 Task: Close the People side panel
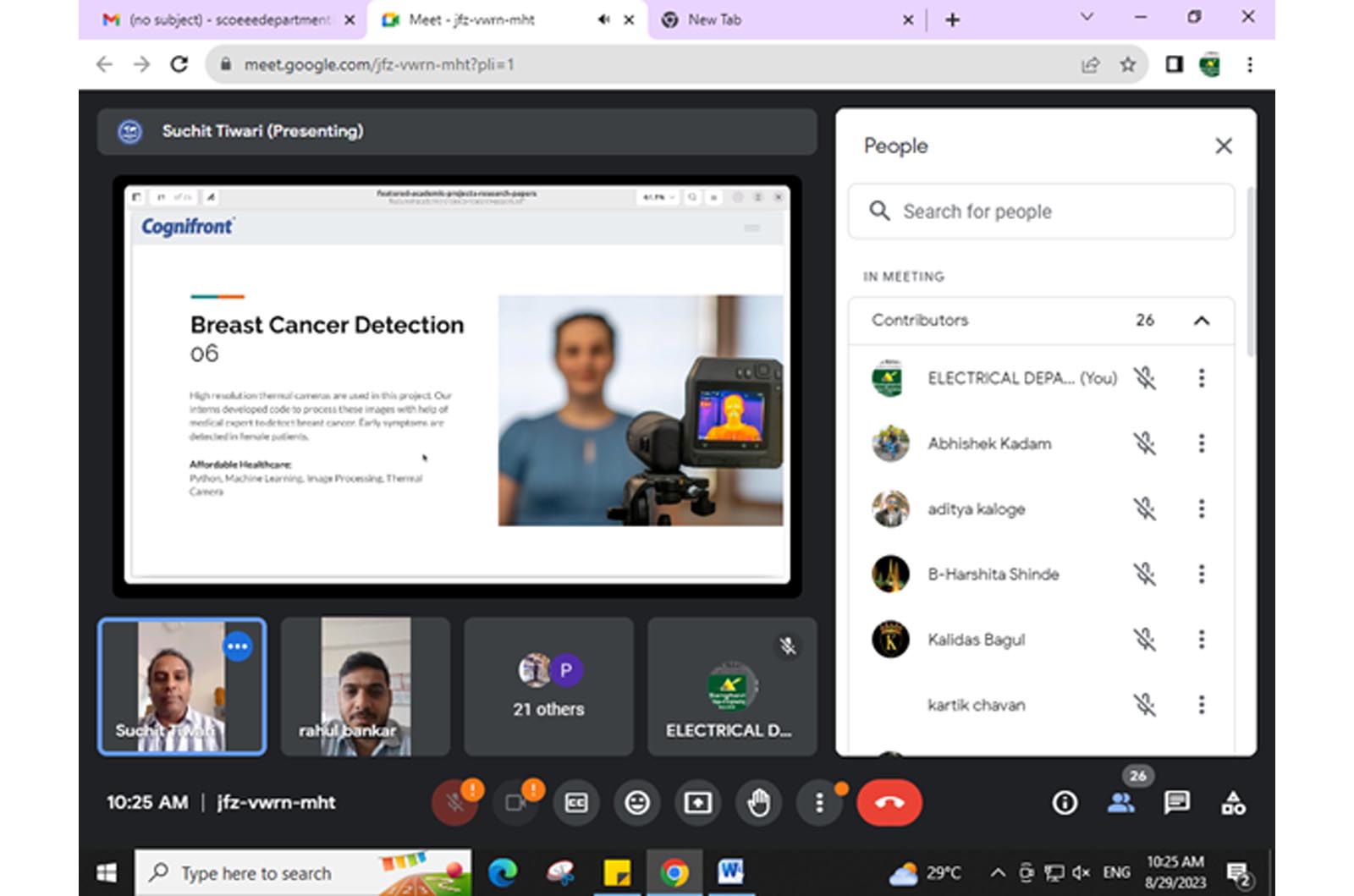point(1223,146)
